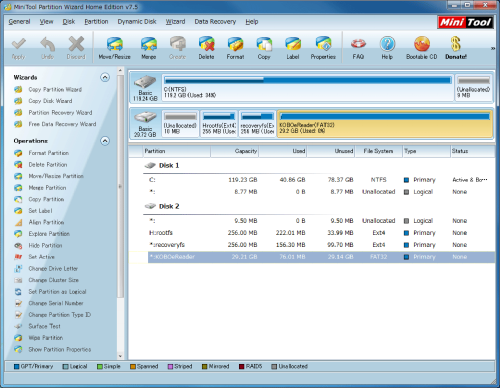This screenshot has width=500, height=388.
Task: Select recoveryfs block in disk map
Action: point(257,124)
